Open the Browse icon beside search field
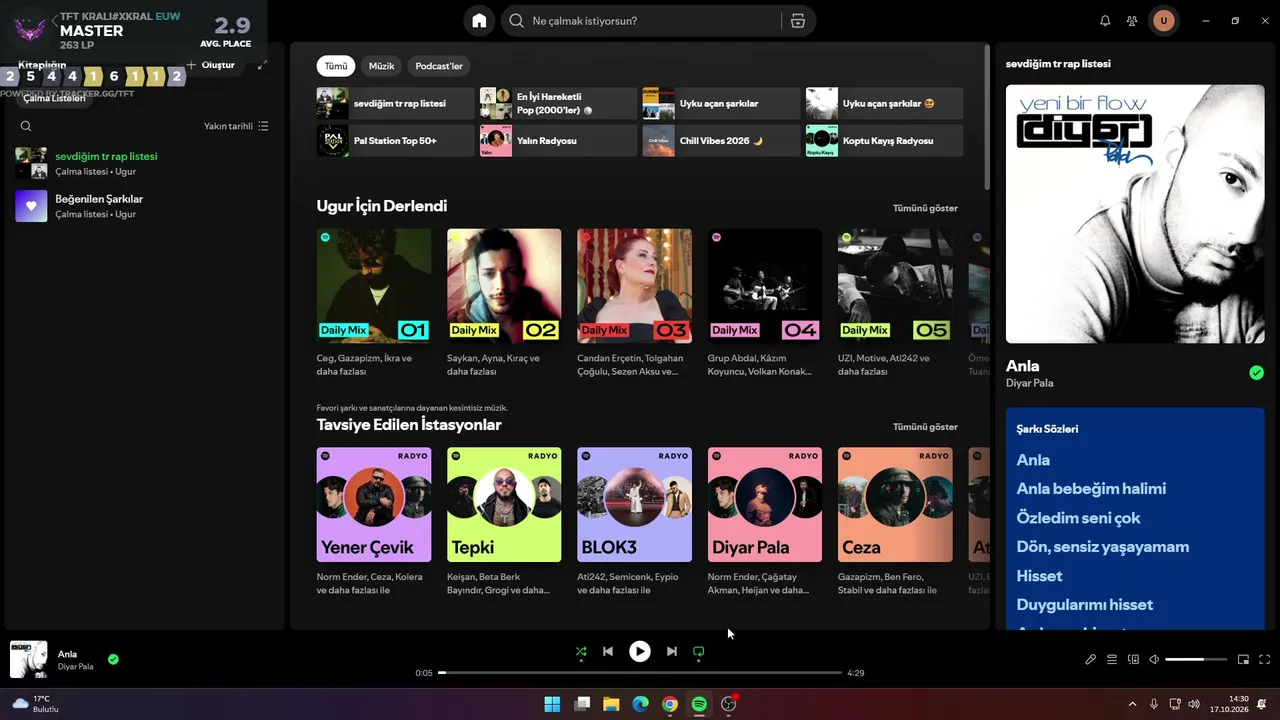 pos(797,21)
